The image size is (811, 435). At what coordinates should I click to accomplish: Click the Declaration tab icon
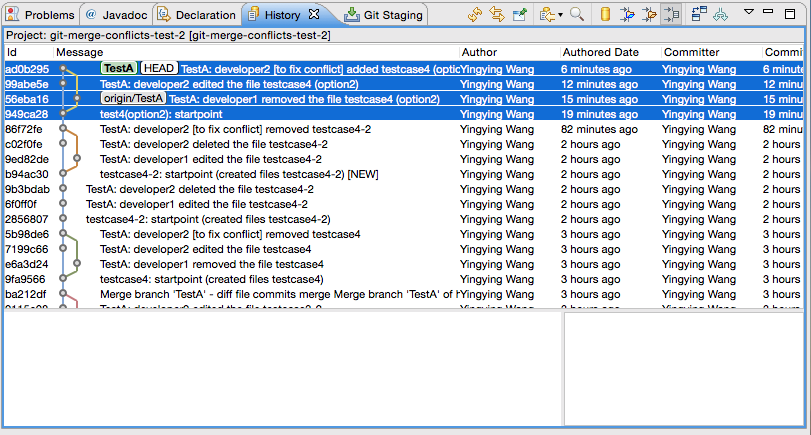click(164, 14)
